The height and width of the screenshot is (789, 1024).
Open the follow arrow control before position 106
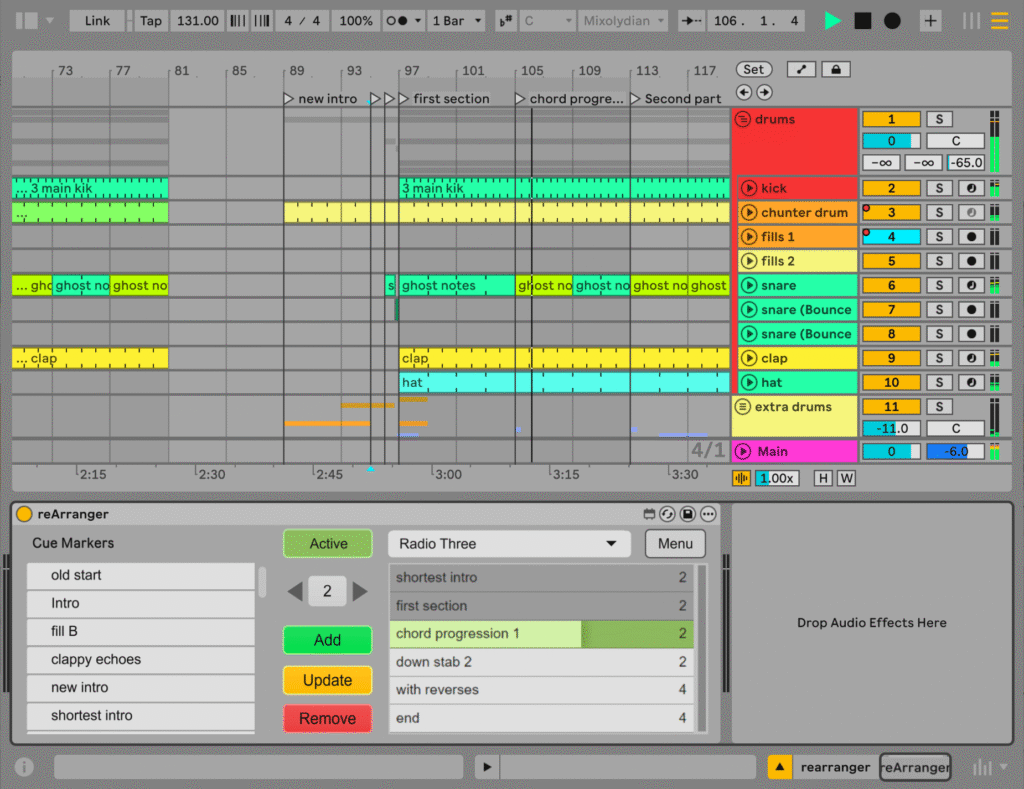click(x=692, y=21)
